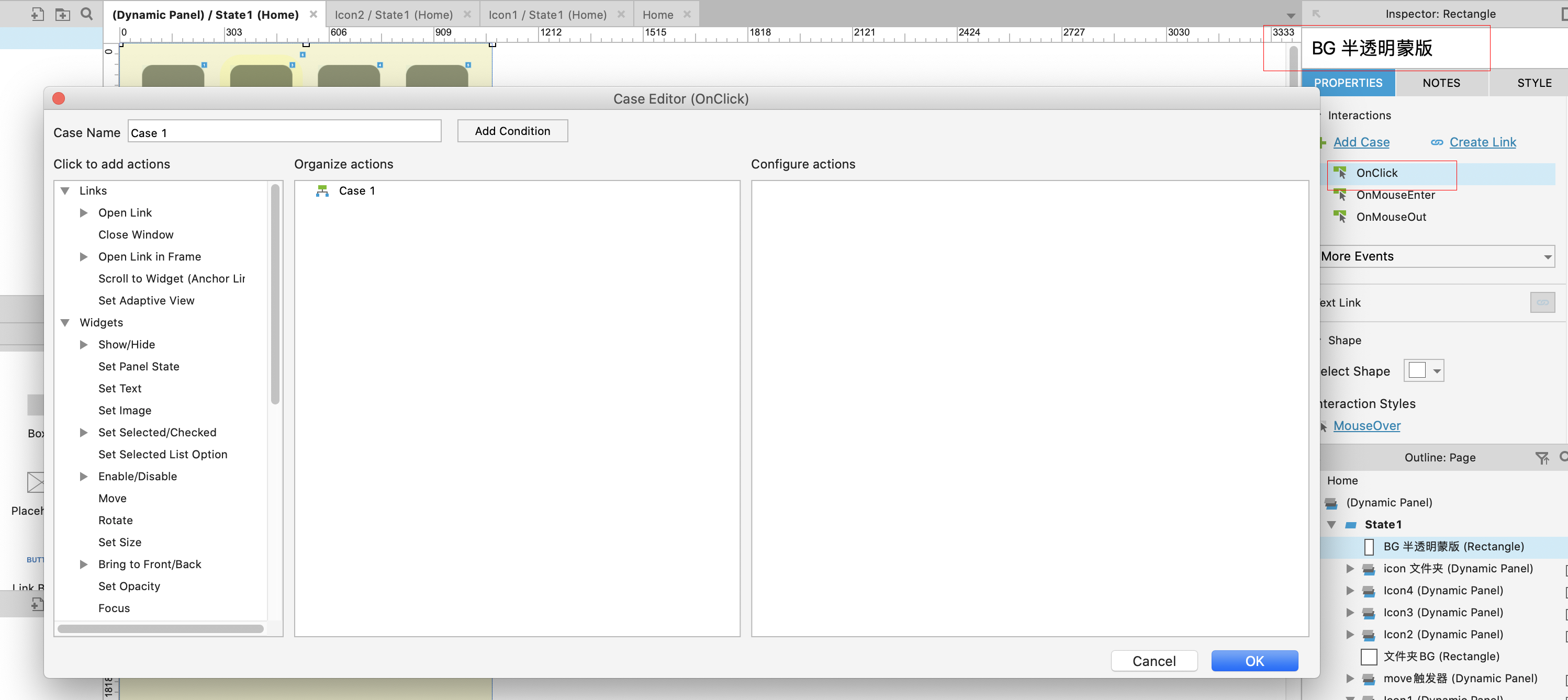The height and width of the screenshot is (700, 1568).
Task: Confirm the case with the OK button
Action: tap(1254, 661)
